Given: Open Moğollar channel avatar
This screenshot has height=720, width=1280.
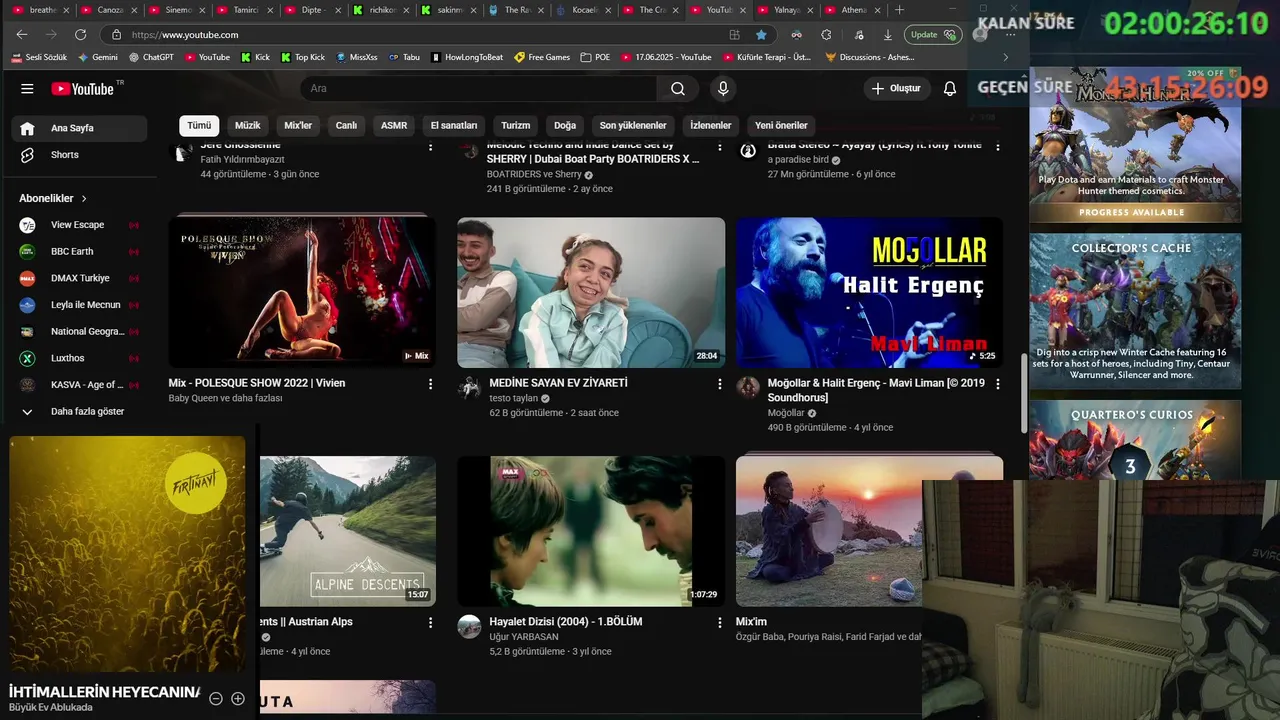Looking at the screenshot, I should click(x=748, y=388).
